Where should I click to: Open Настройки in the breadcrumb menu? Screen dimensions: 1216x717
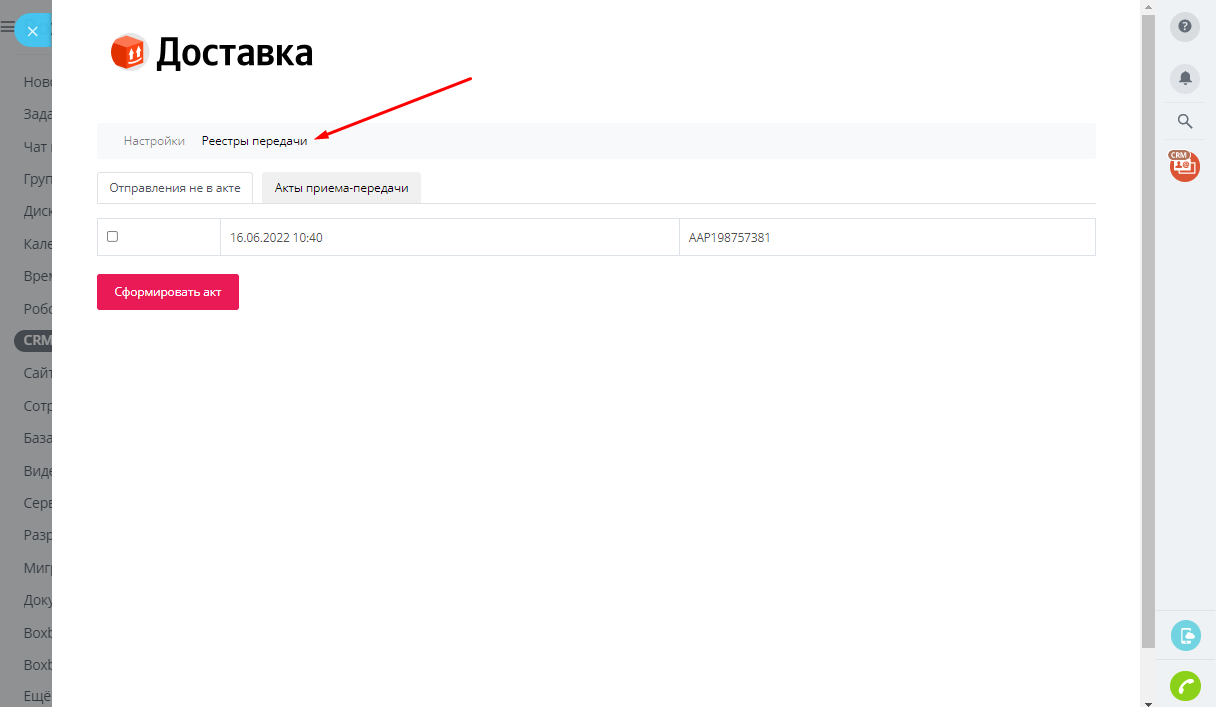[154, 141]
